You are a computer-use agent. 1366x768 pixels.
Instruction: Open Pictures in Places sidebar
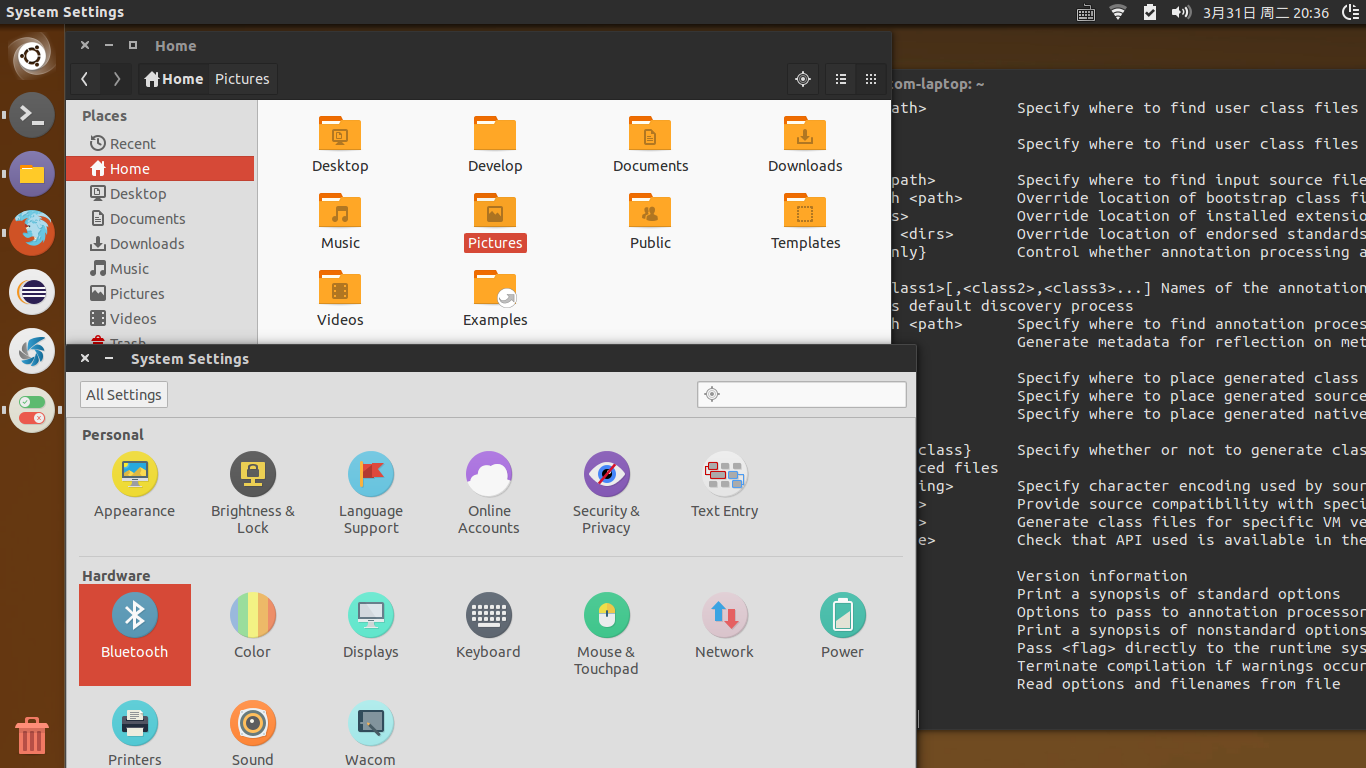coord(160,293)
